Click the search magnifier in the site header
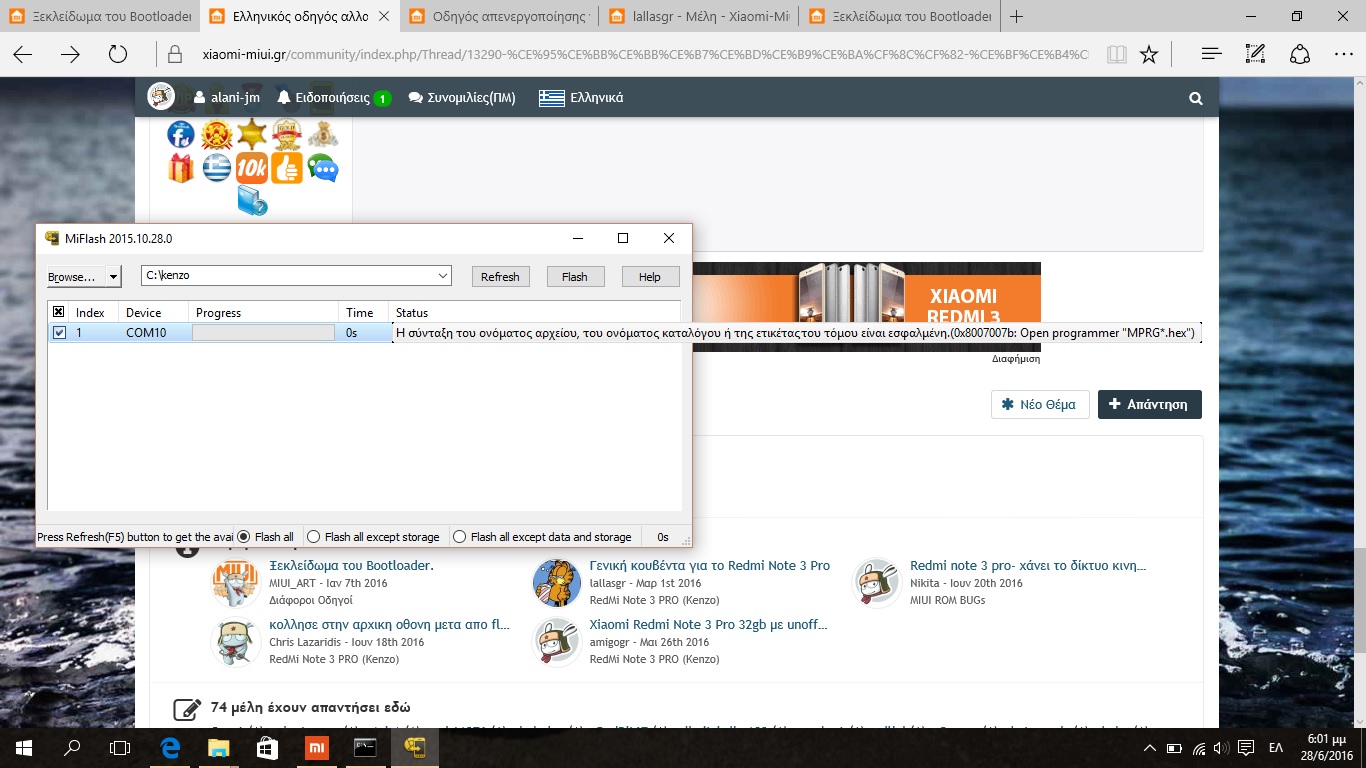Screen dimensions: 1366x768 point(1195,98)
